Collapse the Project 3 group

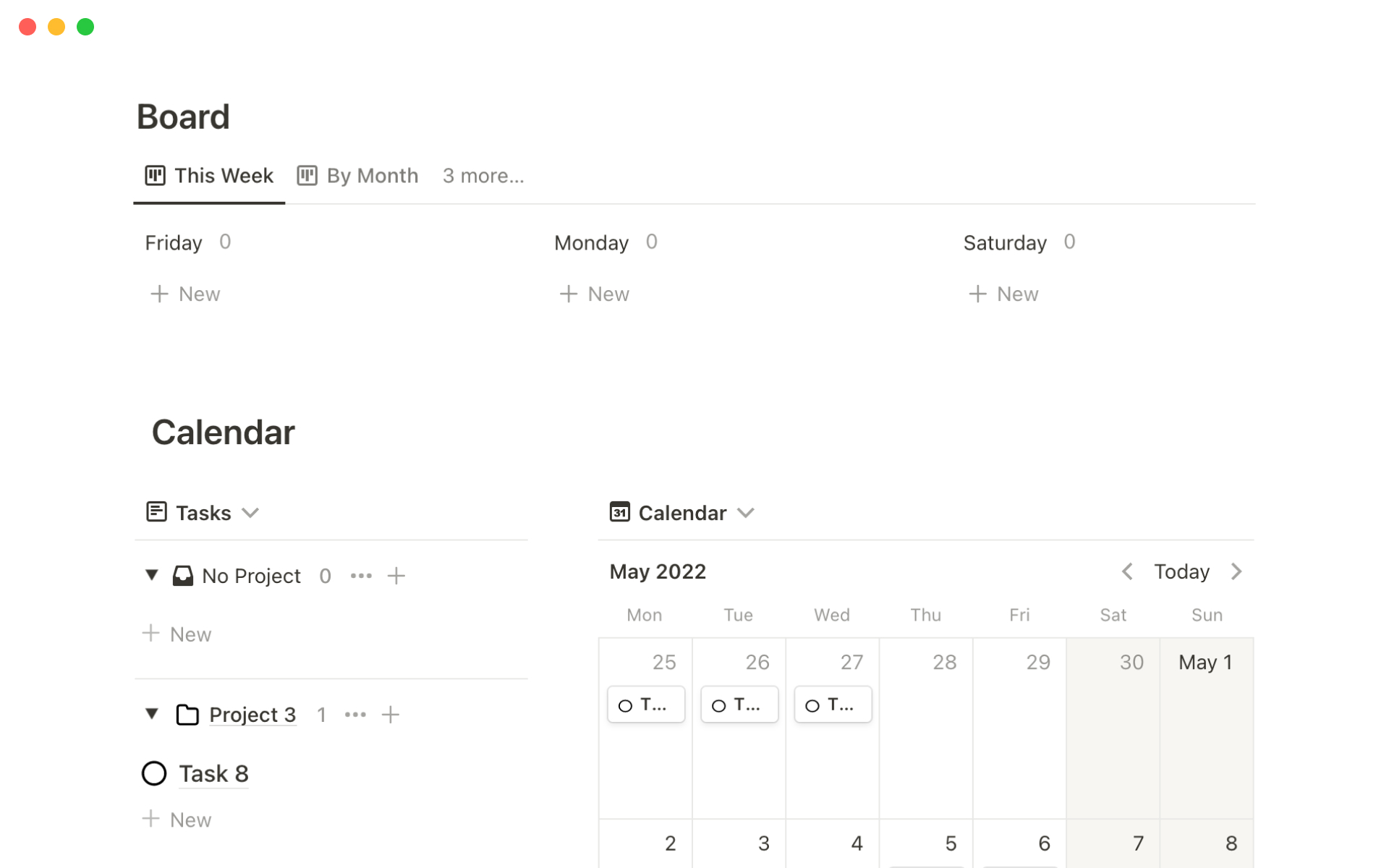tap(152, 714)
